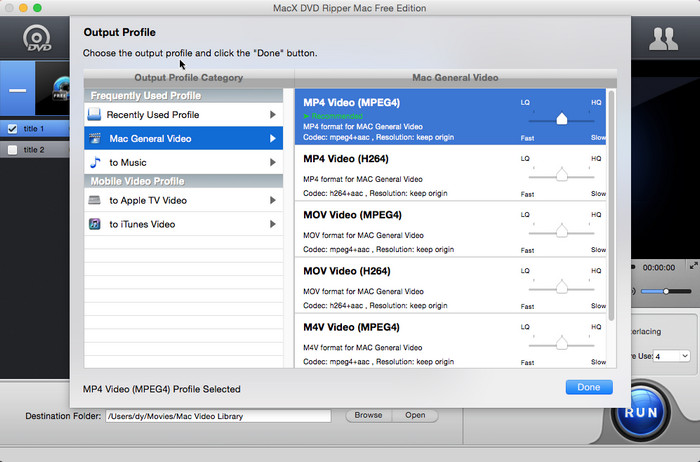Screen dimensions: 700x462
Task: Click the Mac General Video clapboard icon
Action: pos(95,138)
